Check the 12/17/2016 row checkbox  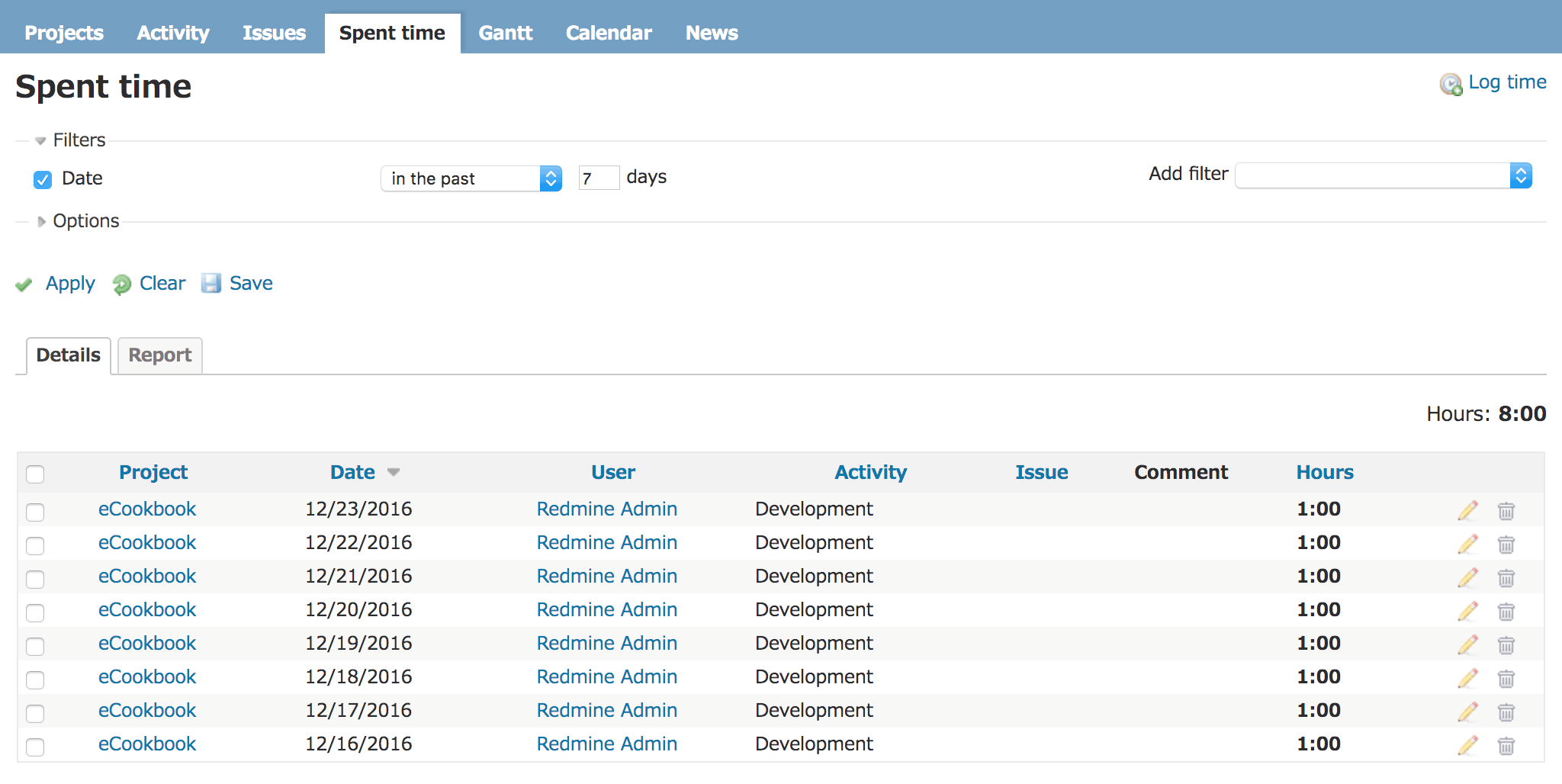pos(35,712)
